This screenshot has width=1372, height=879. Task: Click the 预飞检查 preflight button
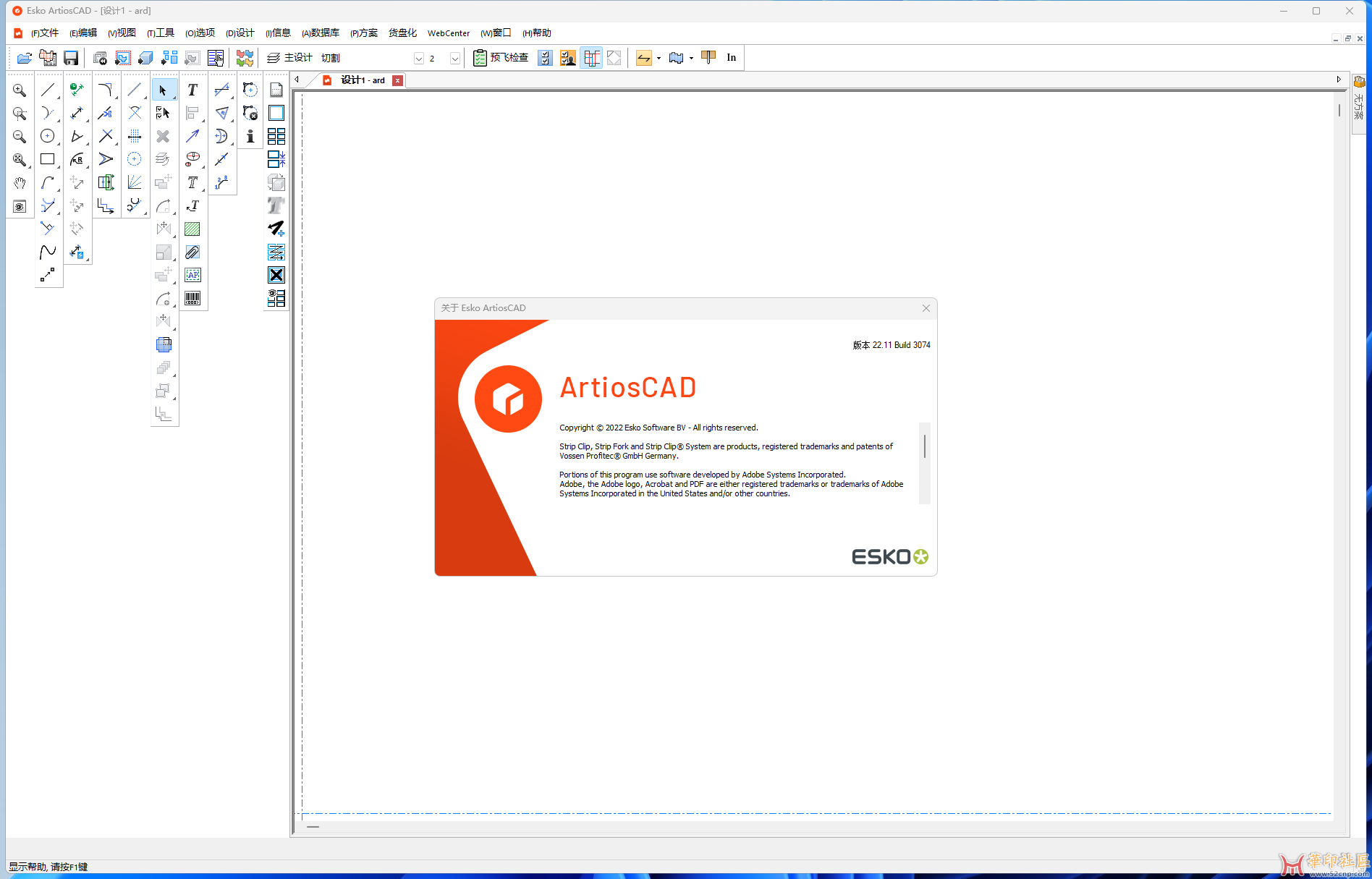coord(501,58)
